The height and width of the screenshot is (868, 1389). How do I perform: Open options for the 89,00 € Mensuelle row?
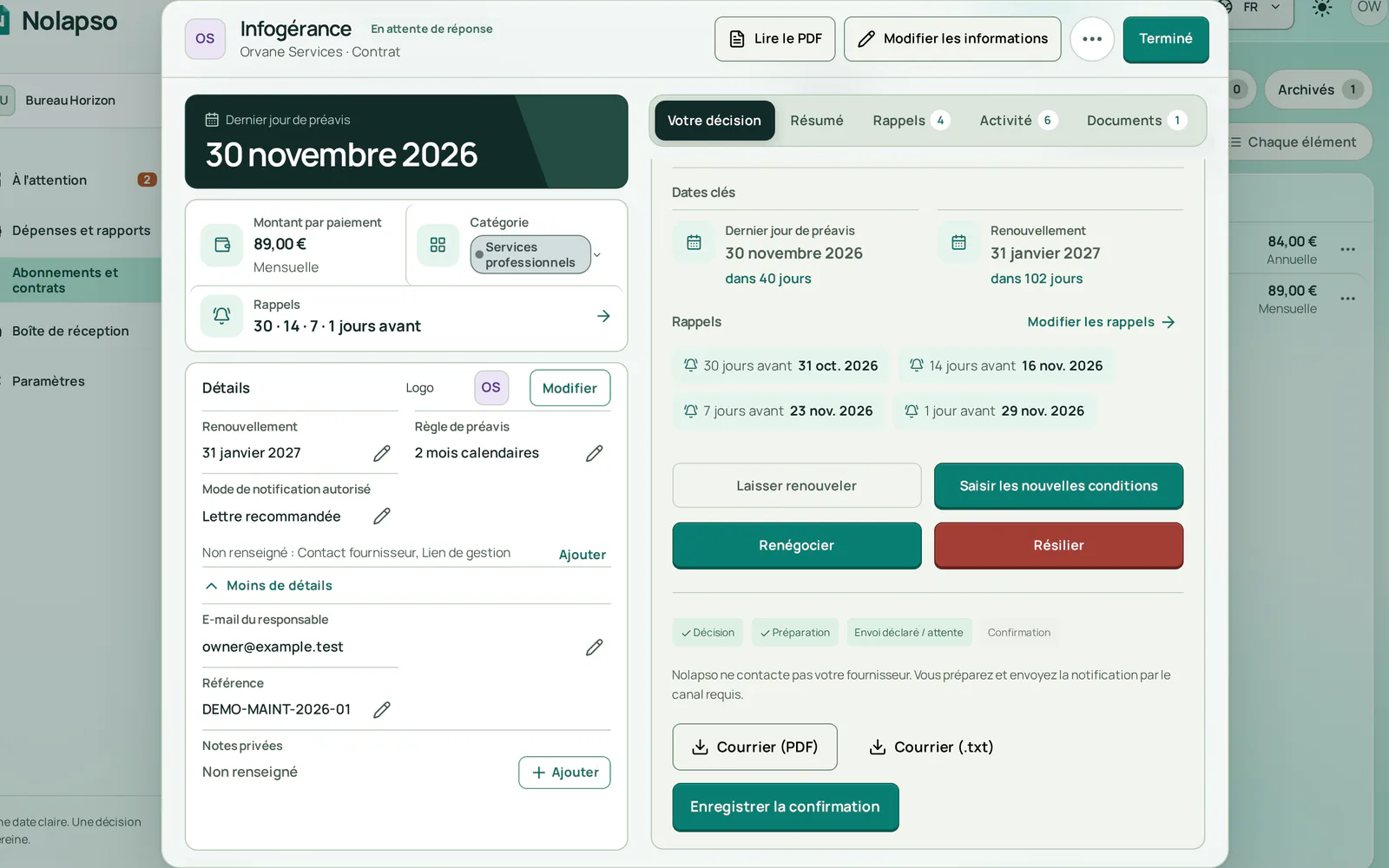tap(1347, 299)
